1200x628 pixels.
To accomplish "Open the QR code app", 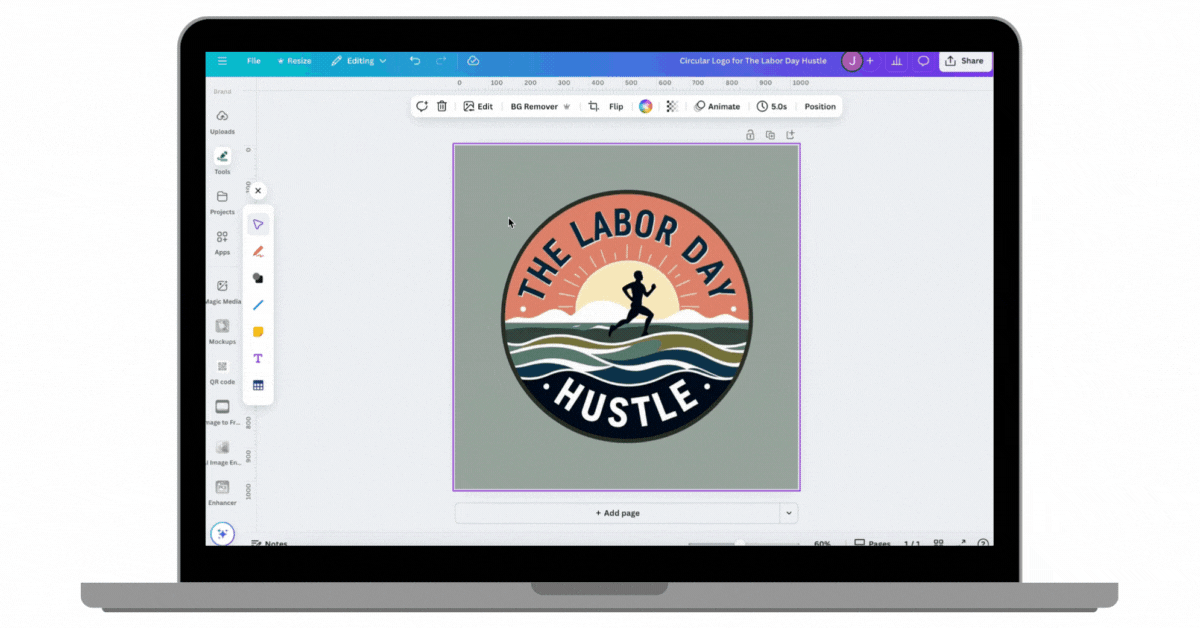I will click(x=222, y=372).
